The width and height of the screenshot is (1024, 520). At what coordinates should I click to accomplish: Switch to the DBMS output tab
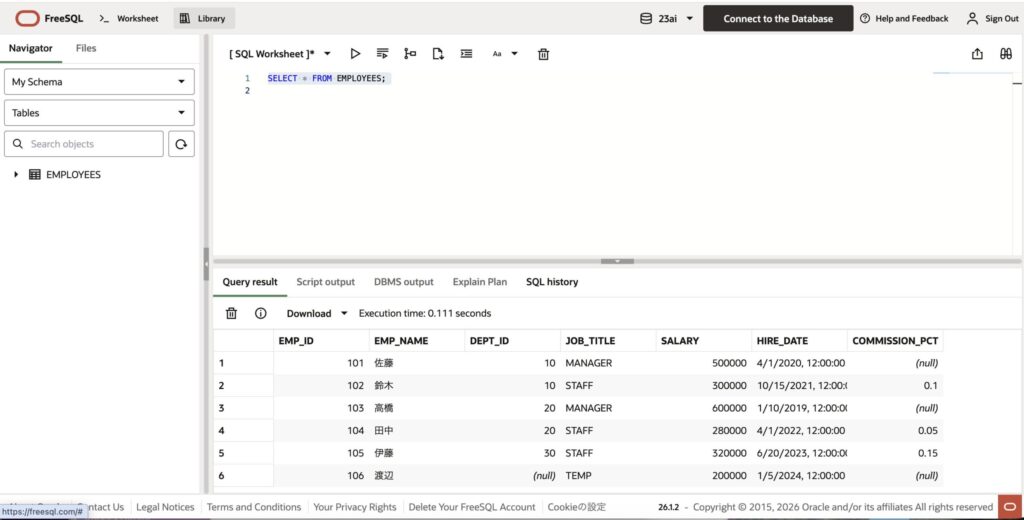click(x=404, y=282)
